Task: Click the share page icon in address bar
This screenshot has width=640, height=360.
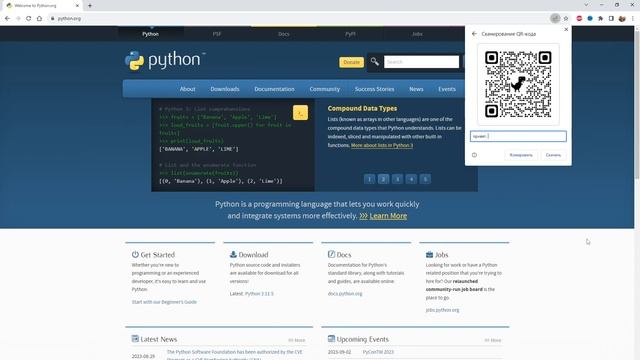Action: pyautogui.click(x=555, y=18)
